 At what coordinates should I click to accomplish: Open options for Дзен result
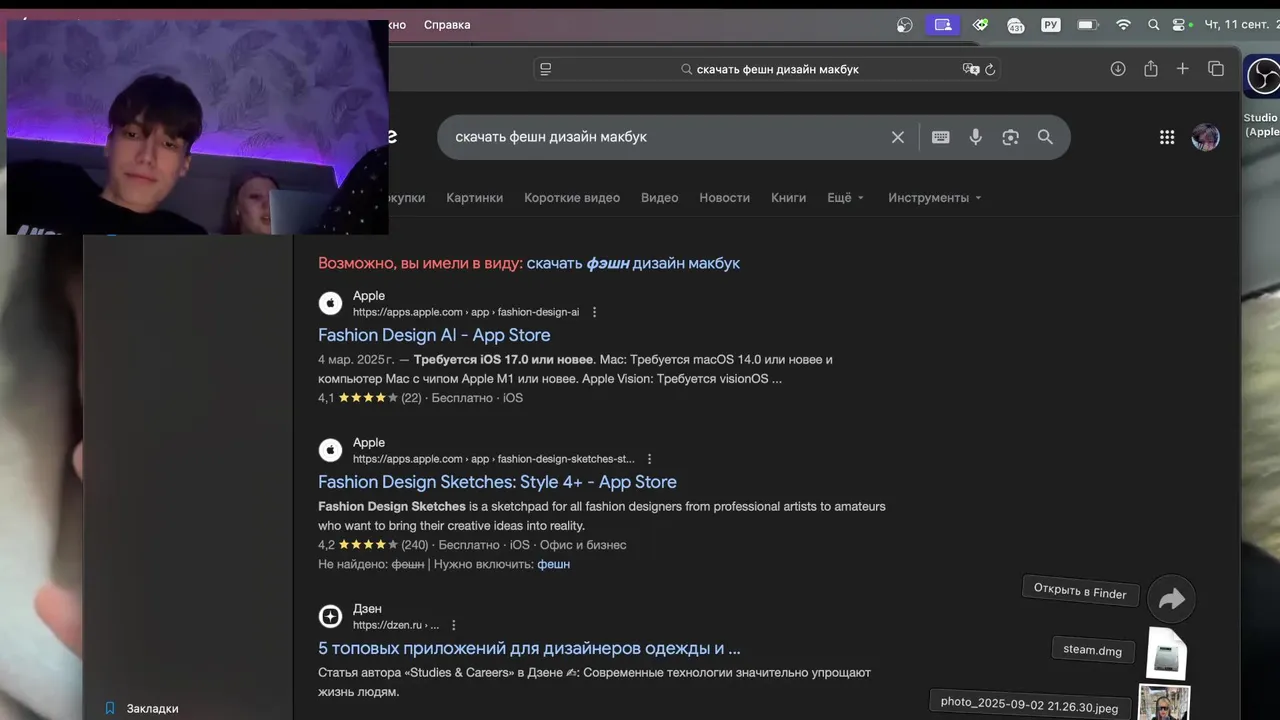[x=454, y=625]
